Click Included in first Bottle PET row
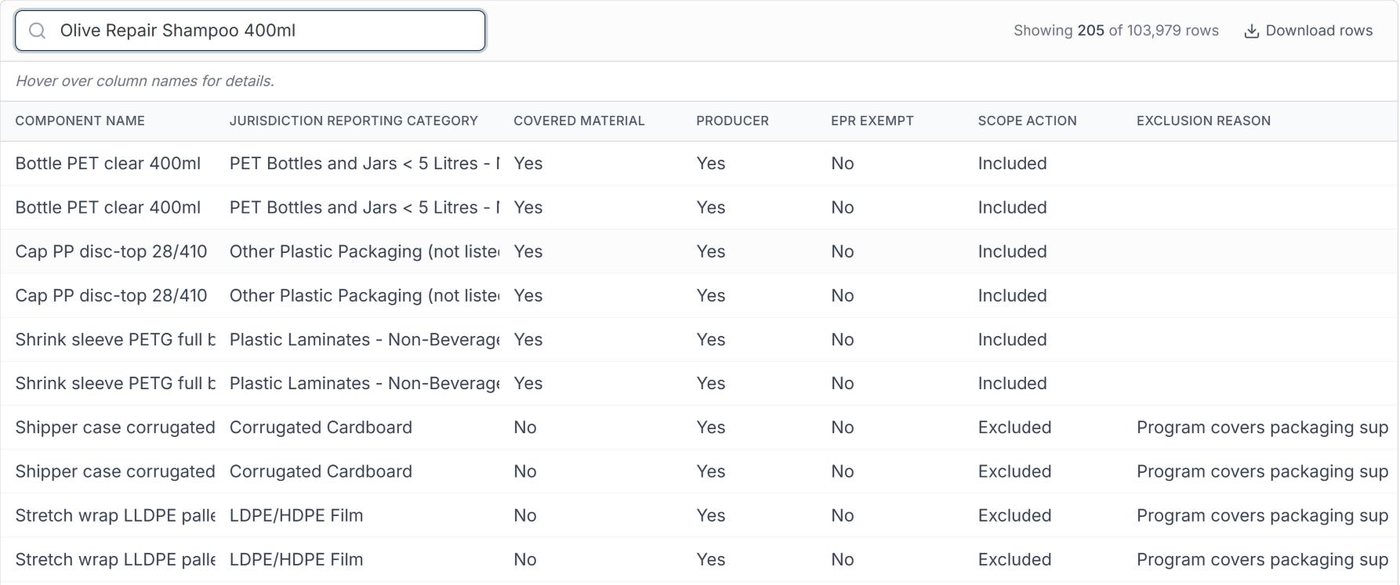This screenshot has height=585, width=1400. pos(1013,164)
